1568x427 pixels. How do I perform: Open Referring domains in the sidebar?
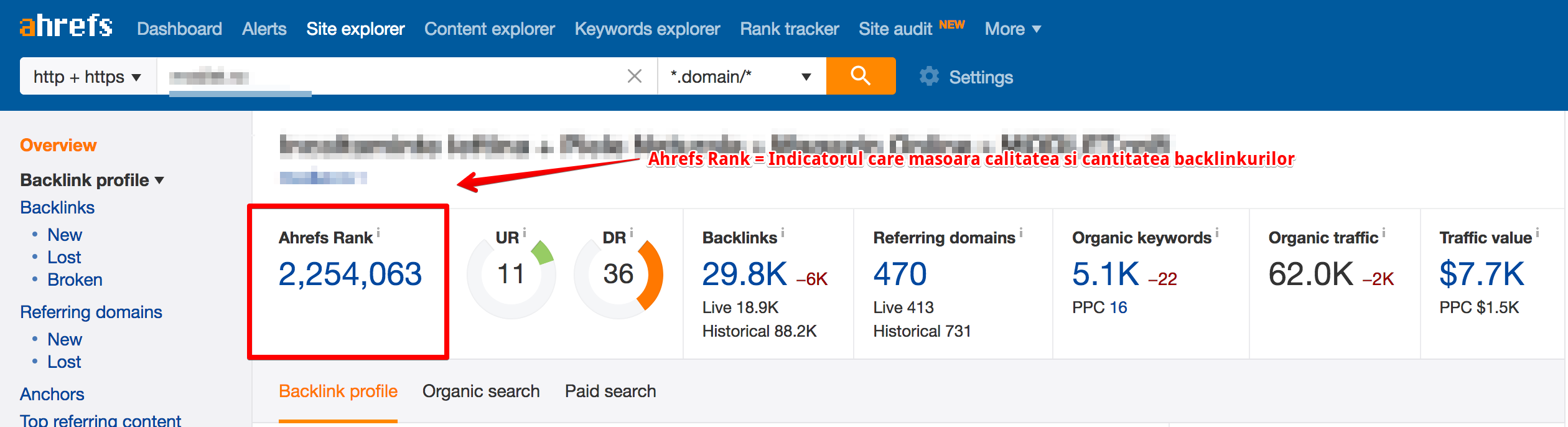pyautogui.click(x=91, y=312)
